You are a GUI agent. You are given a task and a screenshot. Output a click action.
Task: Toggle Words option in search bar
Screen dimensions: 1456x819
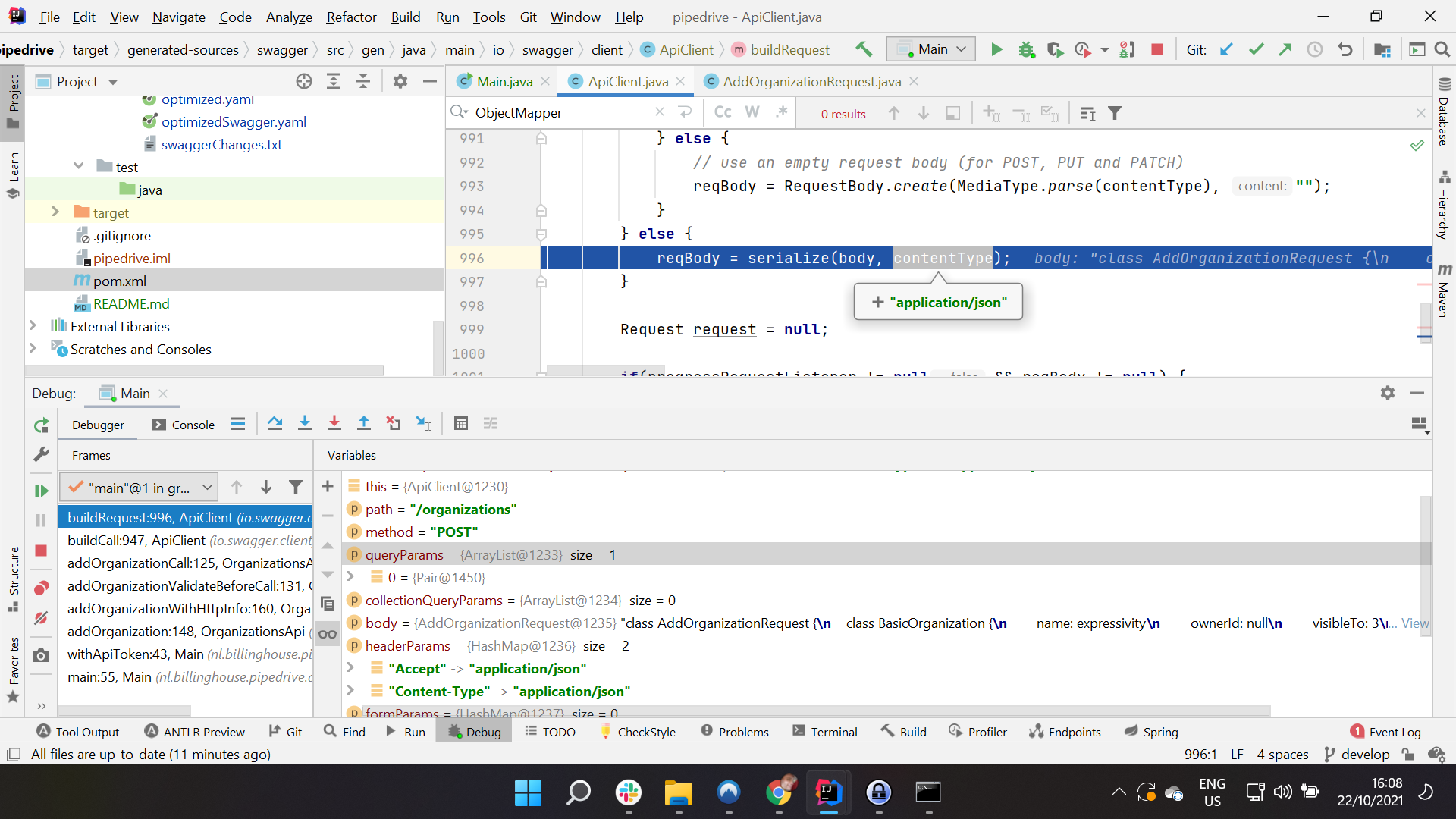752,112
